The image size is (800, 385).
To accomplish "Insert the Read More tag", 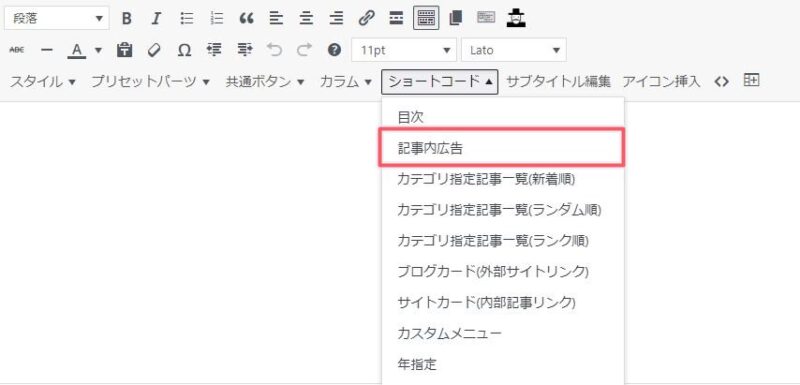I will 396,19.
